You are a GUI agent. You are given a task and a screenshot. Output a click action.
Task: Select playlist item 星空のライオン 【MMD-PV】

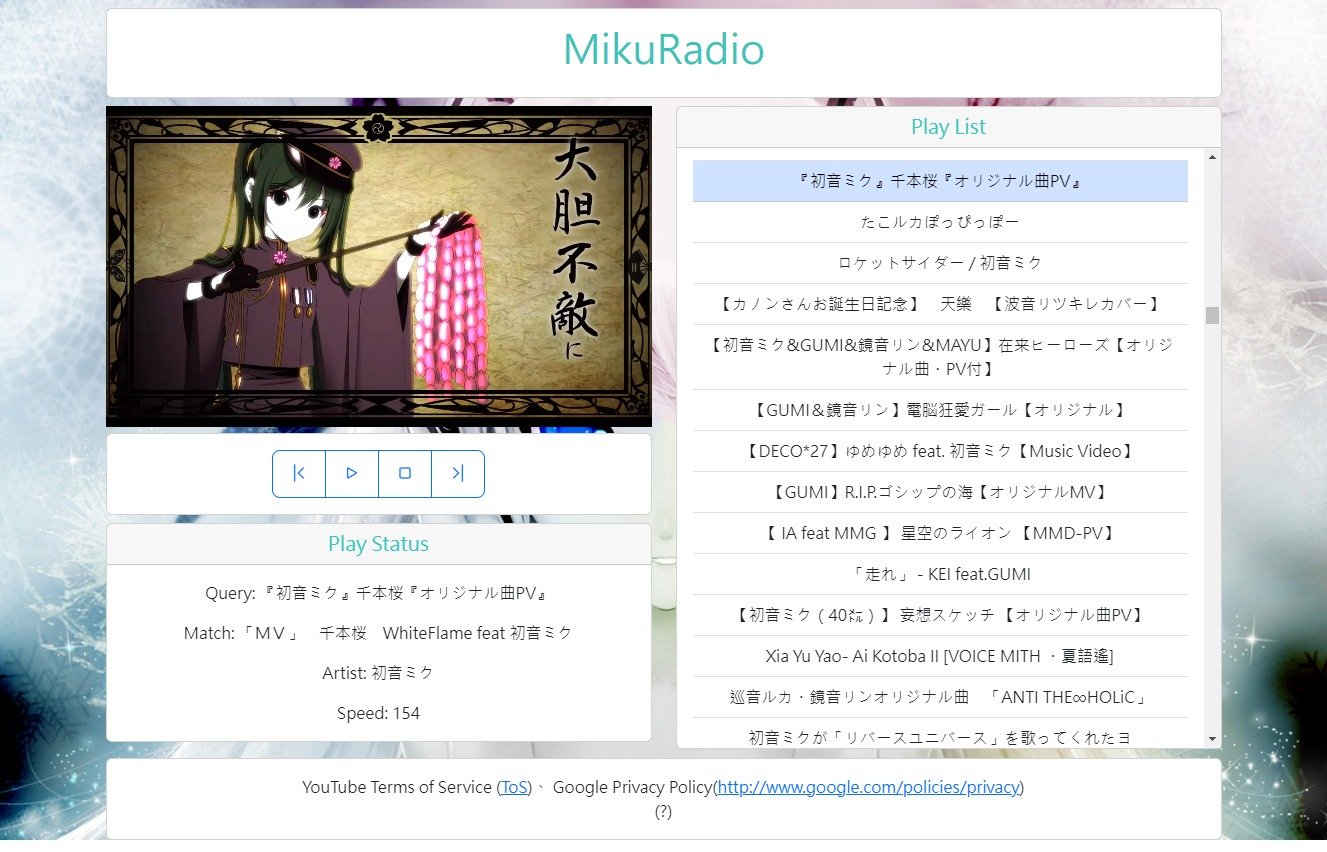[x=940, y=533]
